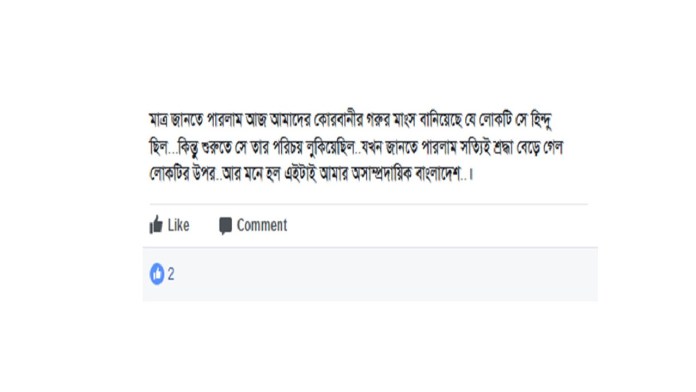Screen dimensions: 696x392
Task: Click the word অসাম্প্রদায়িক in the last line
Action: [x=381, y=174]
